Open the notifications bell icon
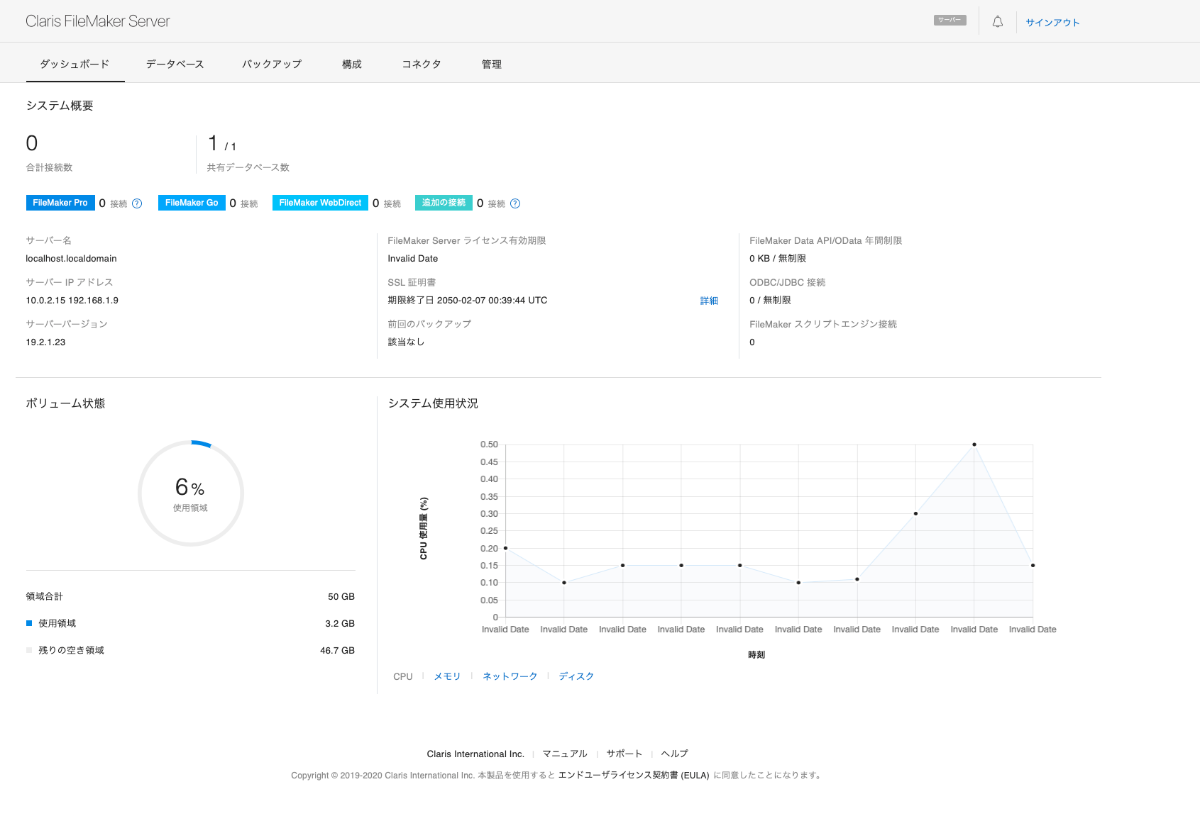 pos(997,22)
